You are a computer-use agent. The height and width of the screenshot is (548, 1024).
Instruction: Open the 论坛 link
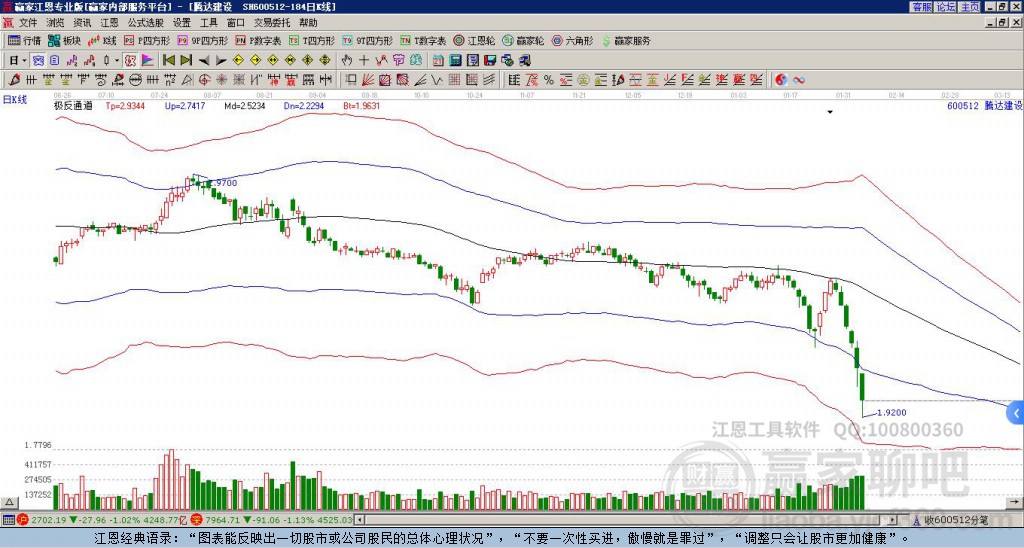pyautogui.click(x=946, y=7)
